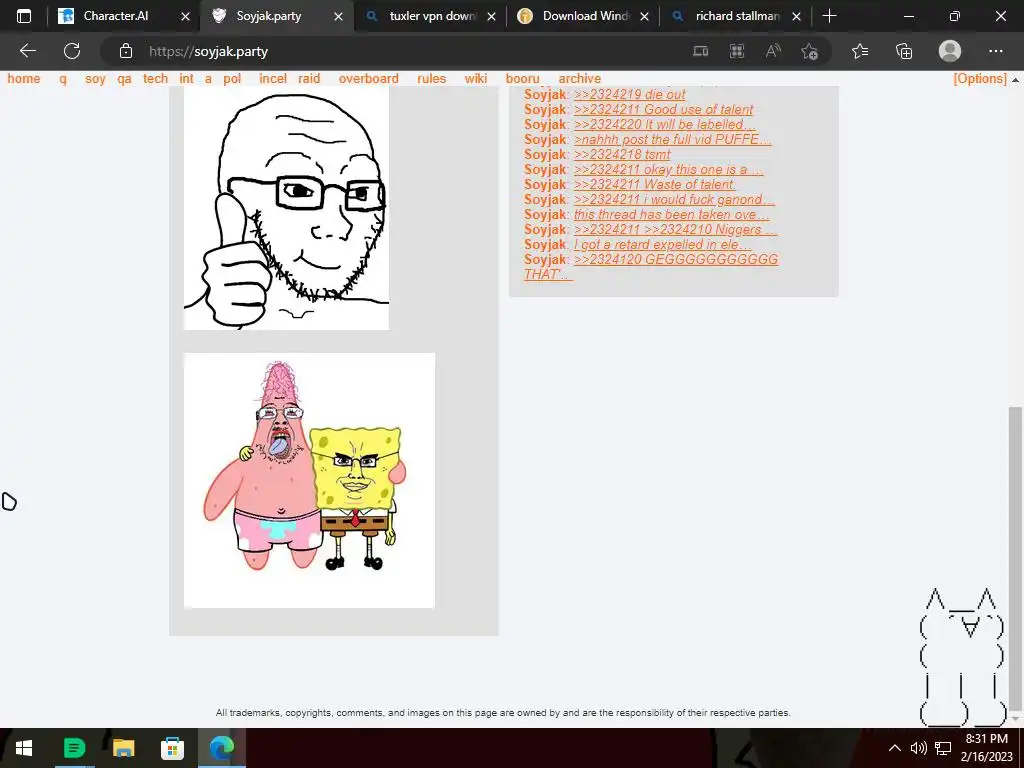
Task: Open the archive link
Action: pyautogui.click(x=579, y=78)
